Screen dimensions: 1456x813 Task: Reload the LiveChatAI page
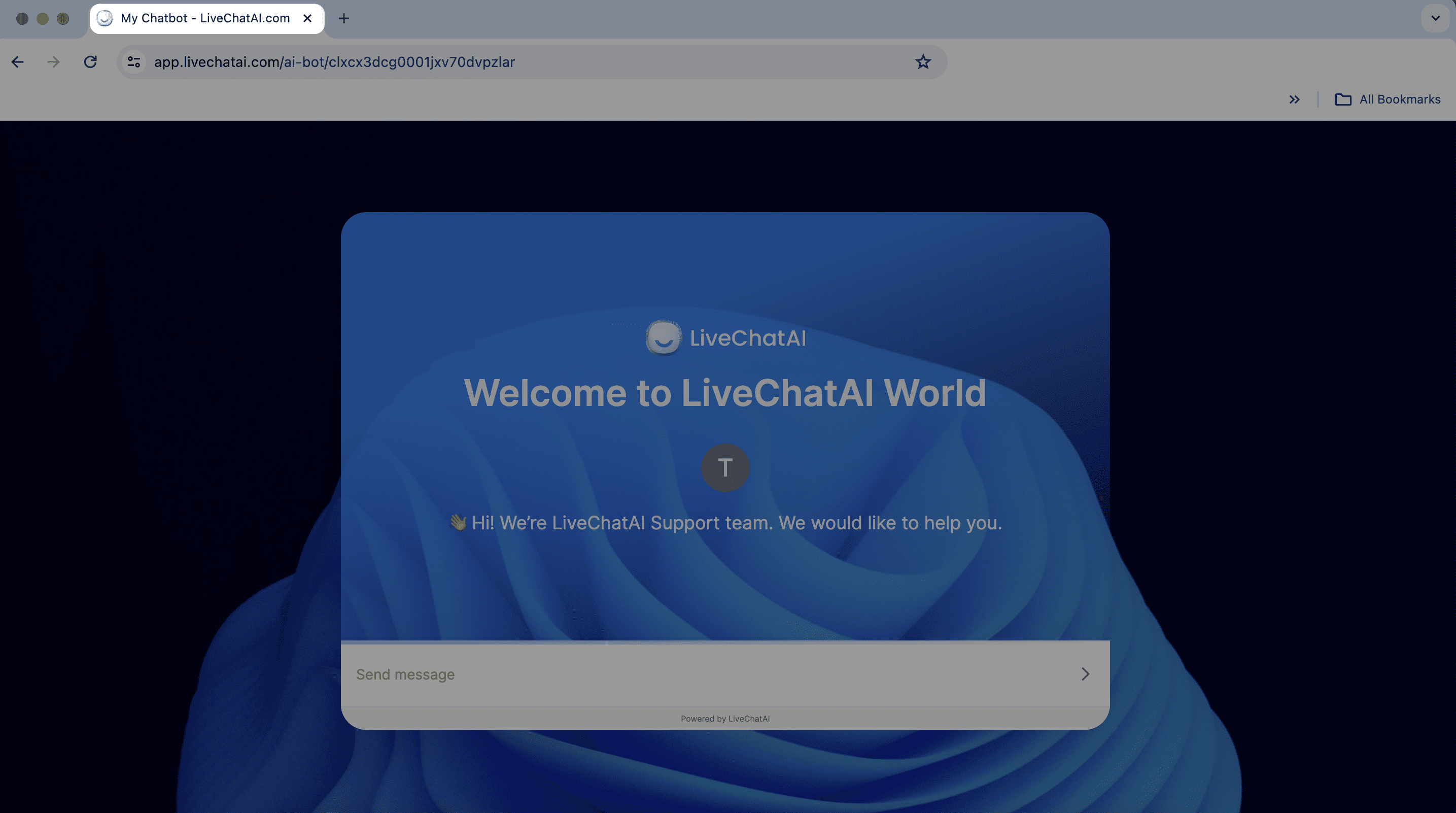(x=90, y=61)
